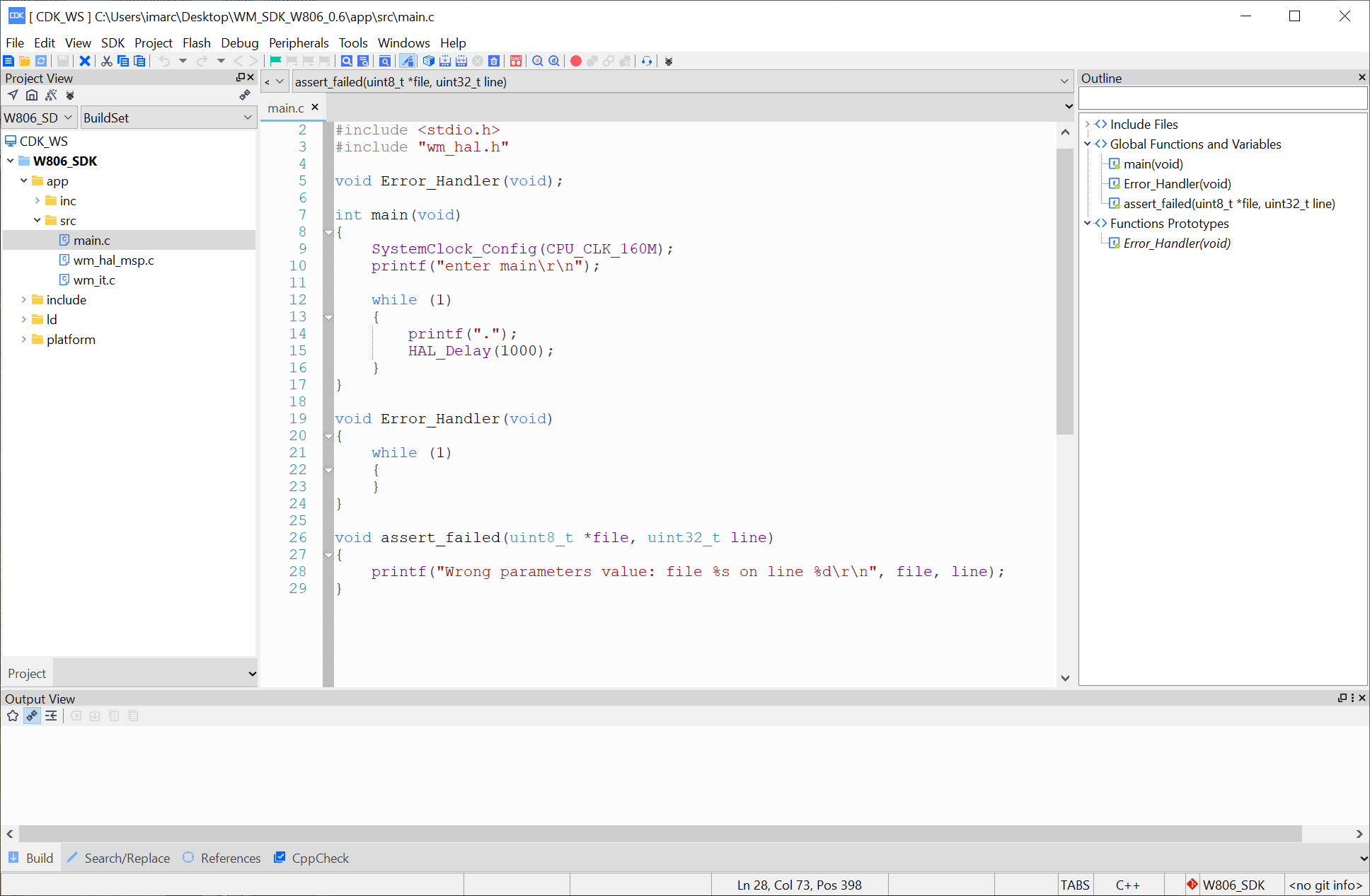Click the star icon in Output View
The image size is (1370, 896).
pyautogui.click(x=13, y=716)
